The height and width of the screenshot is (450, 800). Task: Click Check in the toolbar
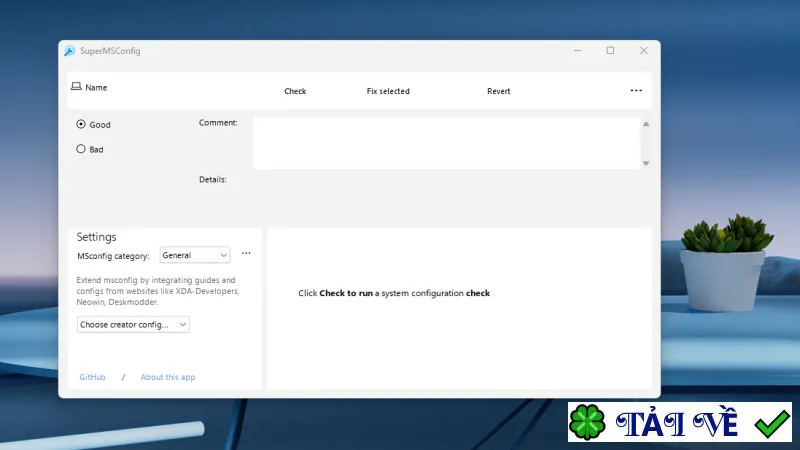(x=295, y=91)
